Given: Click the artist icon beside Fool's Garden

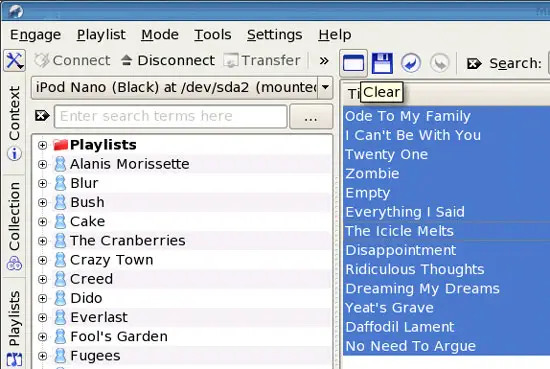Looking at the screenshot, I should pyautogui.click(x=60, y=337).
